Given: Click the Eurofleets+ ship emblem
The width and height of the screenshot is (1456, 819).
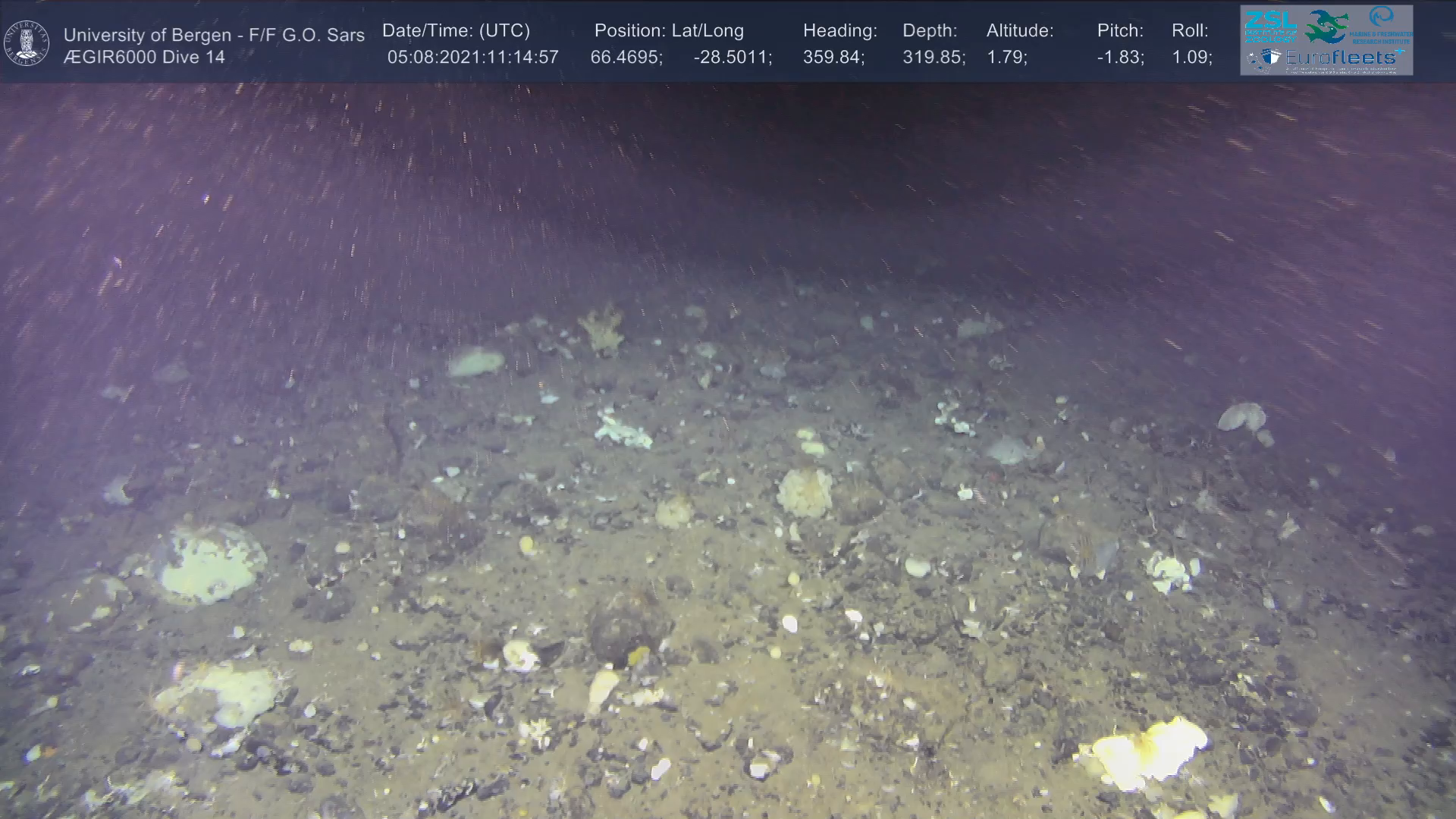Looking at the screenshot, I should (1263, 58).
